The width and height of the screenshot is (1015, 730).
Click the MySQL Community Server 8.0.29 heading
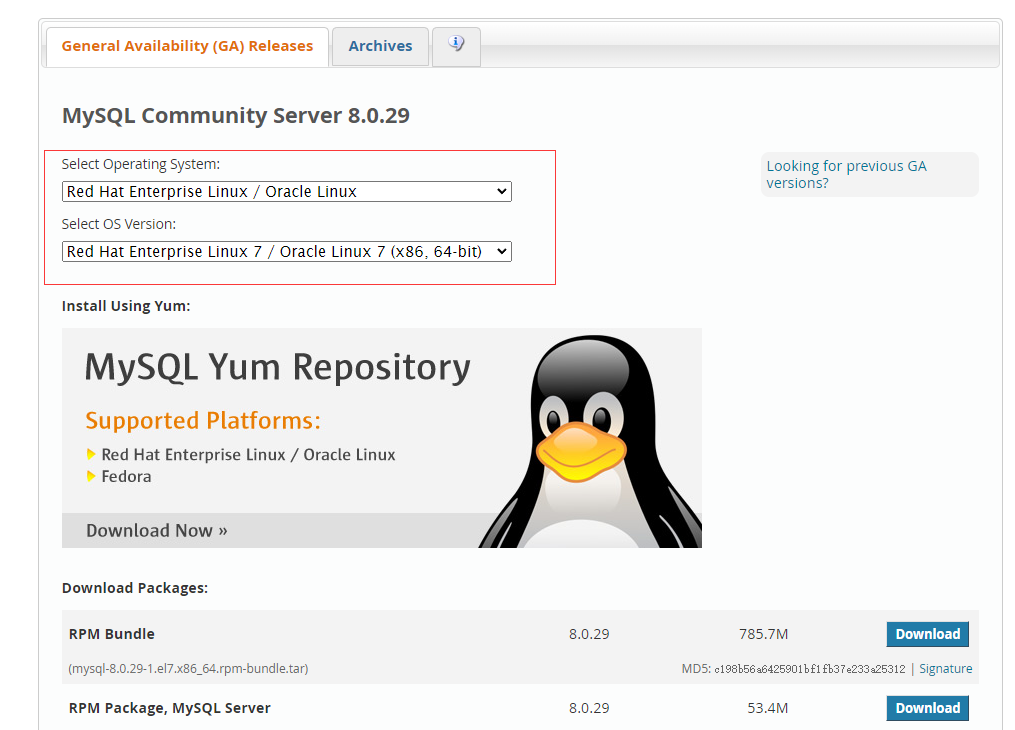coord(236,115)
